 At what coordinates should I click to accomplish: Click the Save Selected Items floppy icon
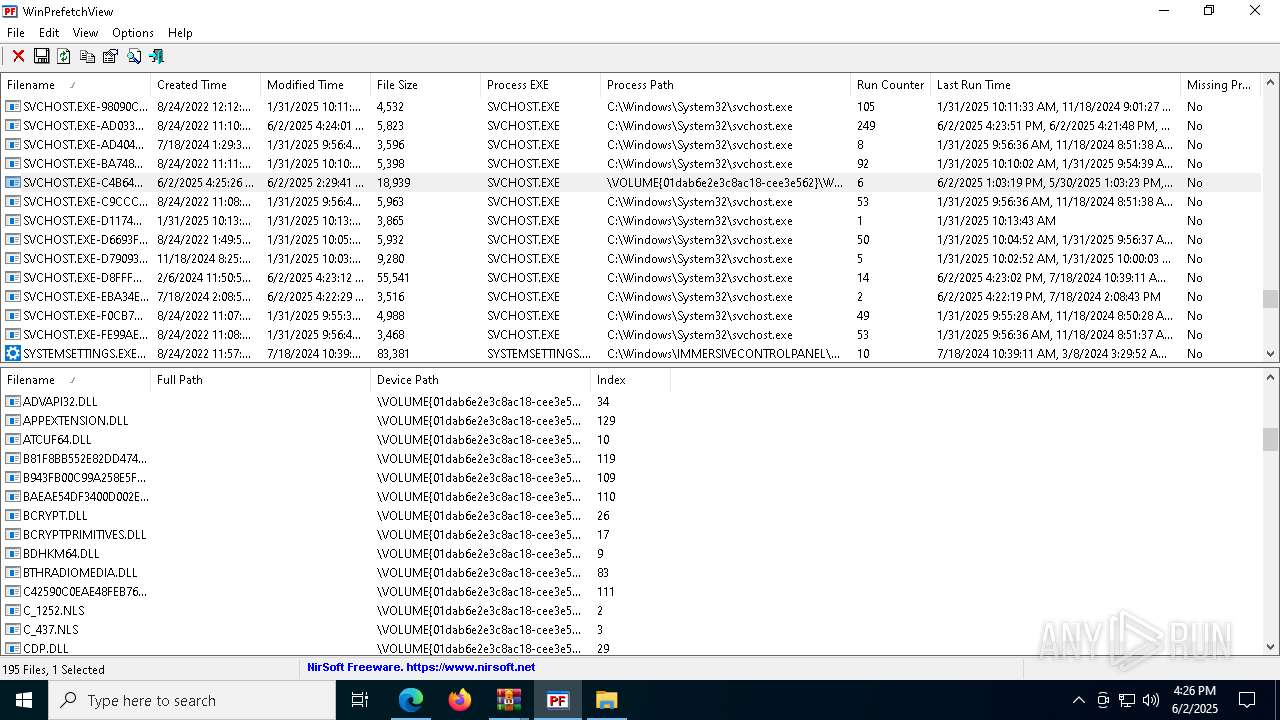click(x=41, y=56)
